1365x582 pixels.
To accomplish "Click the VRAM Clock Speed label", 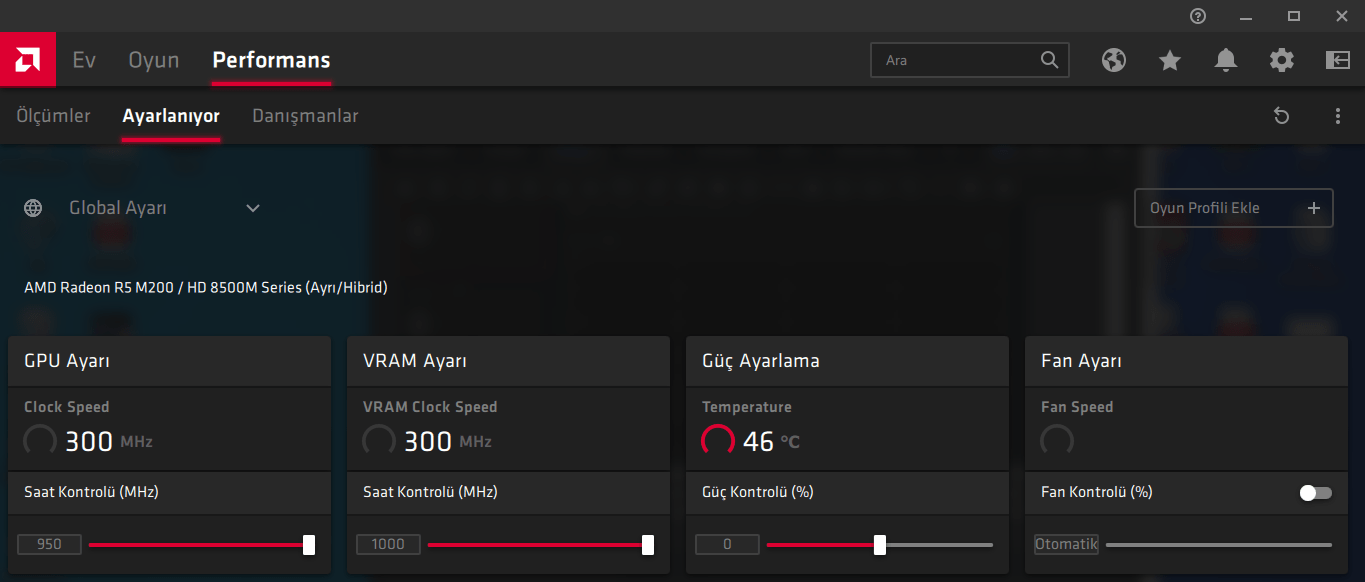I will click(x=430, y=407).
